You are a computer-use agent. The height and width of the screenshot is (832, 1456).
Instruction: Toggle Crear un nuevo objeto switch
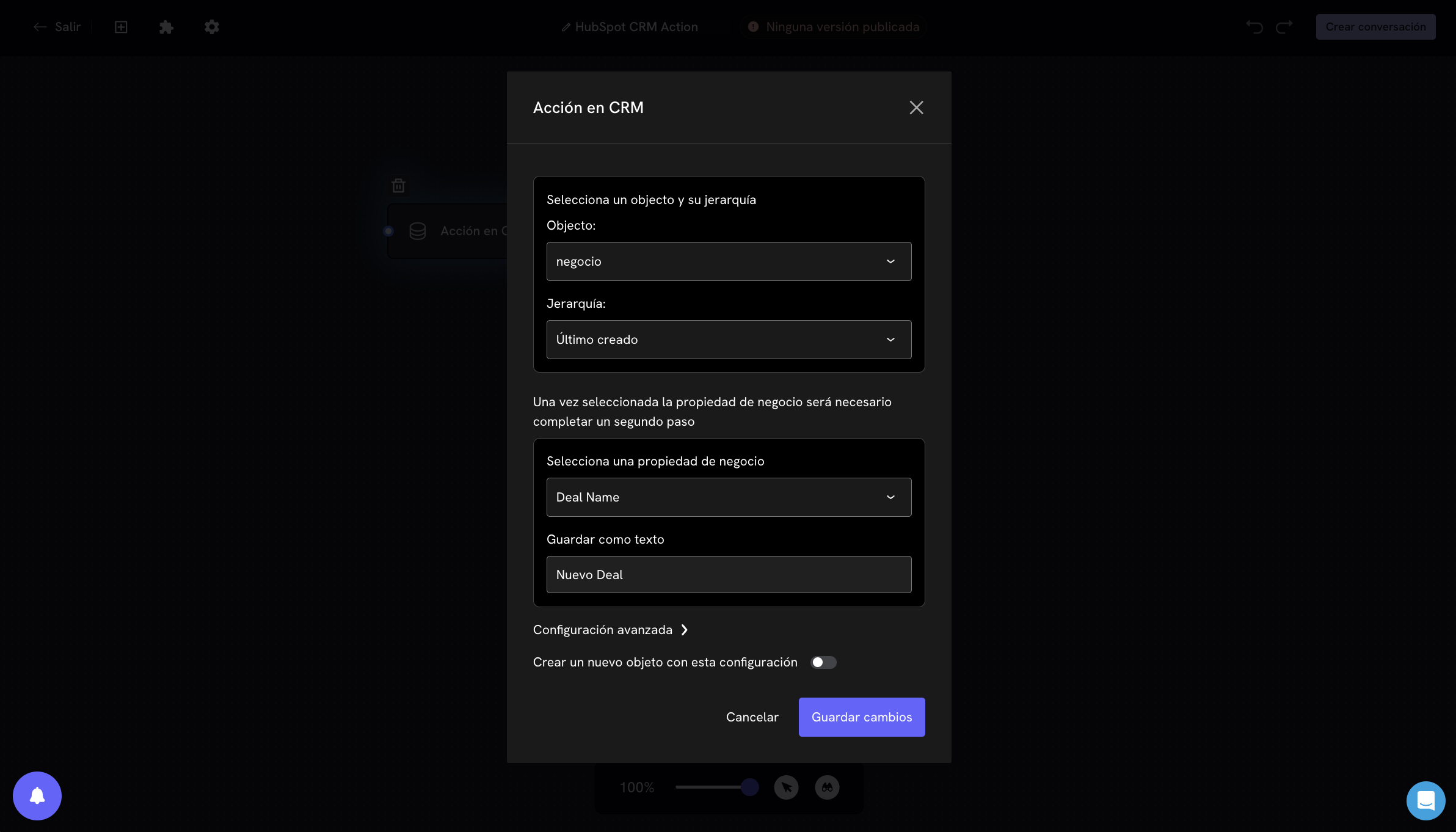coord(823,662)
